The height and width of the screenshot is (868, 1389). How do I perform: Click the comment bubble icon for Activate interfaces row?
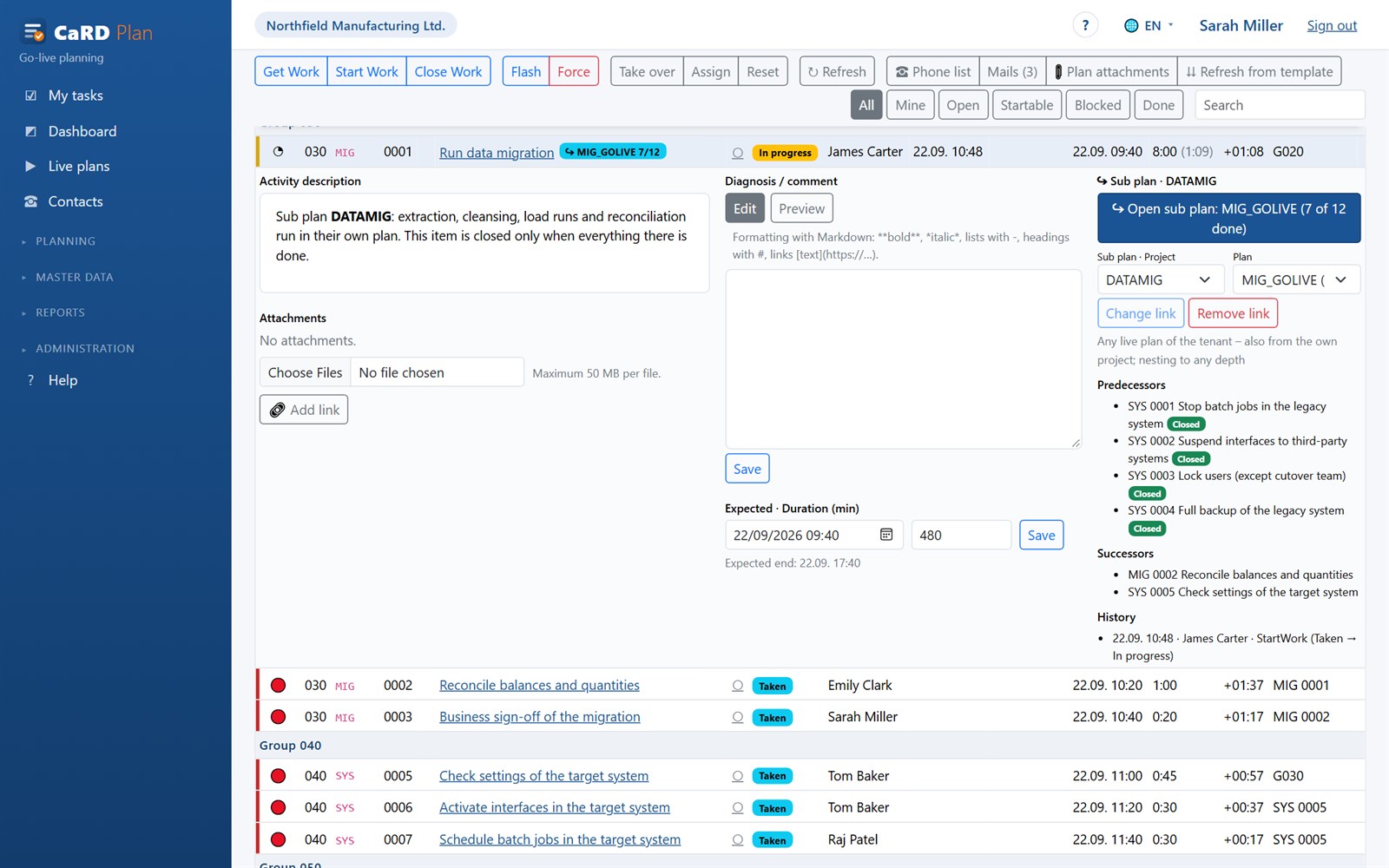738,808
